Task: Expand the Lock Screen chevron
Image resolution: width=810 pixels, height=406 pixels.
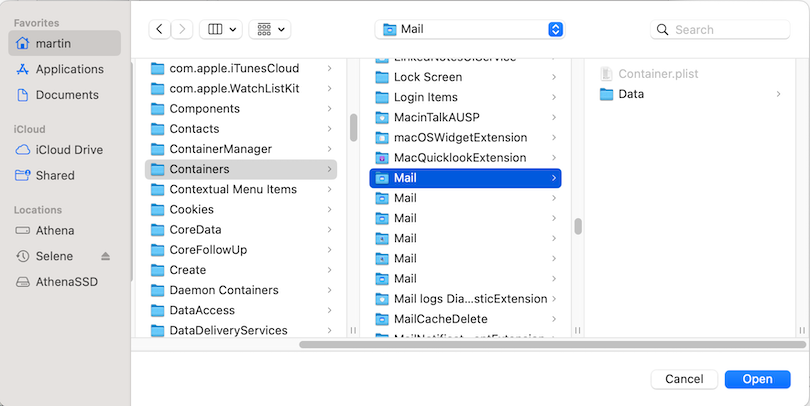Action: click(554, 77)
